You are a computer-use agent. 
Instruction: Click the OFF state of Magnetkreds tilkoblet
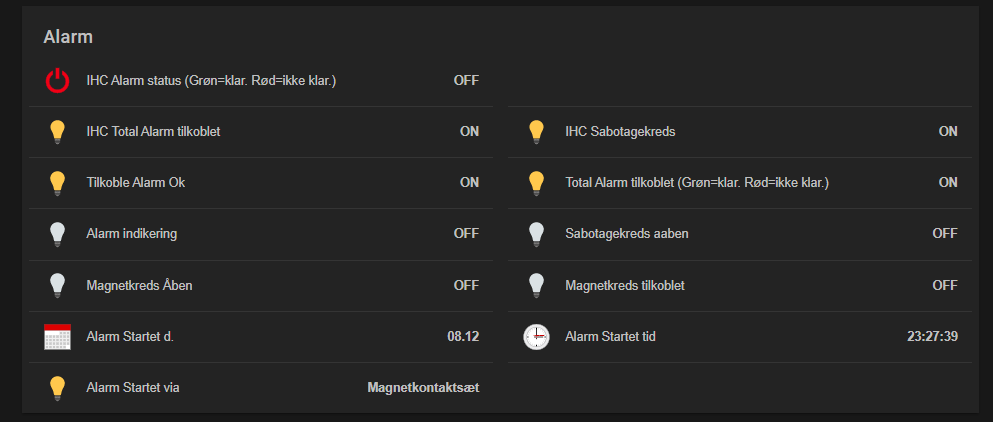945,285
